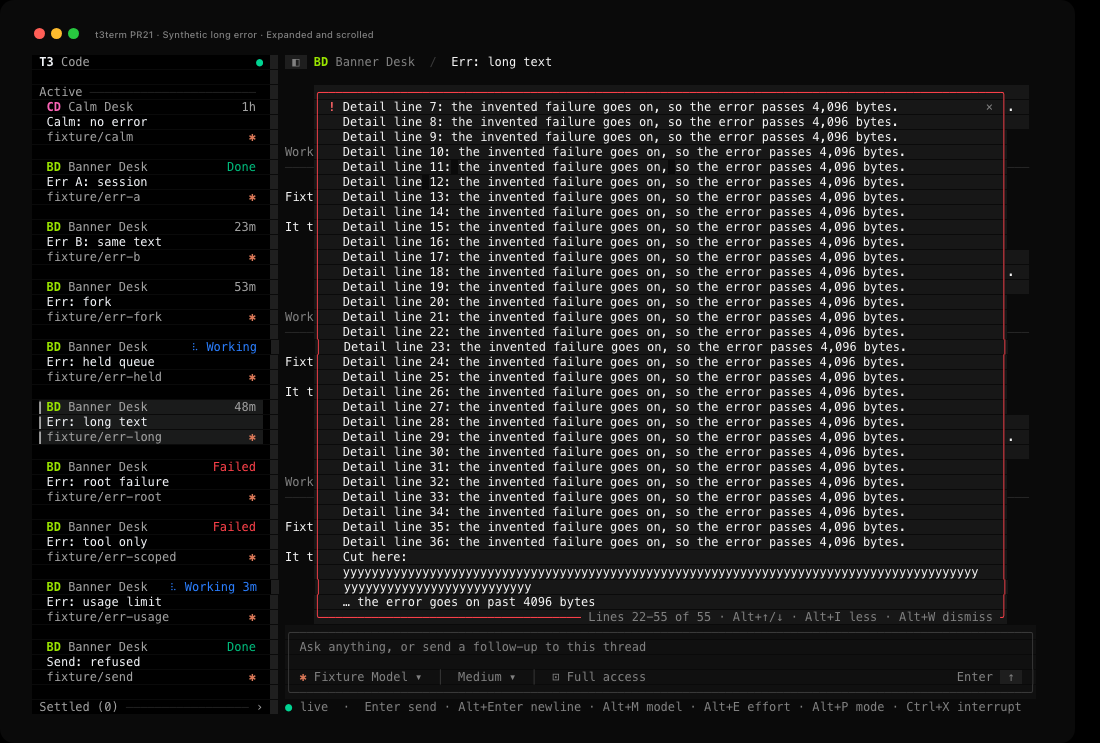Screen dimensions: 1100x743
Task: Click the spinner icon on held queue thread
Action: [194, 347]
